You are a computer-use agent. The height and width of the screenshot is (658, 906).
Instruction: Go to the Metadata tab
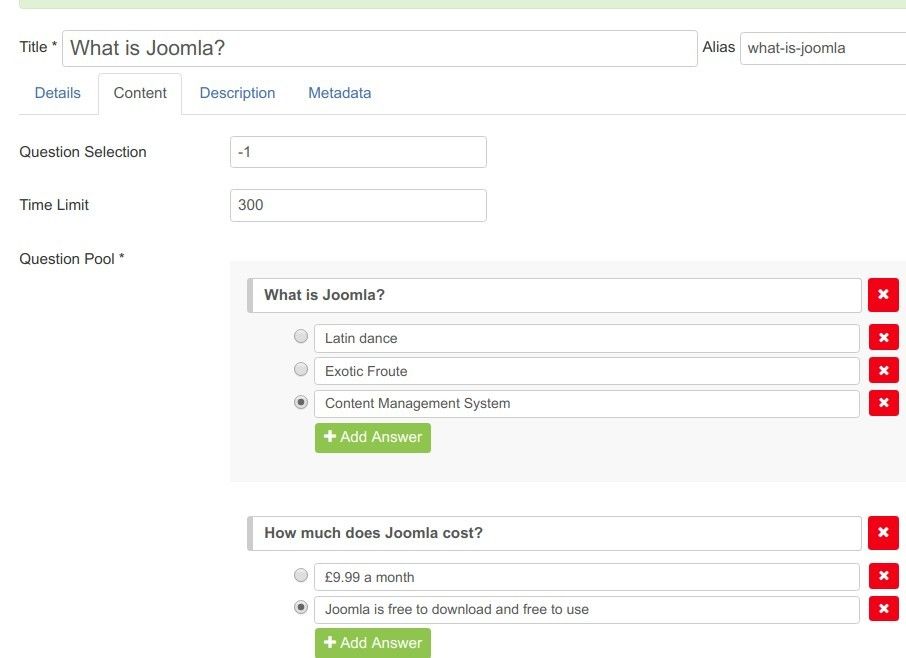(339, 93)
